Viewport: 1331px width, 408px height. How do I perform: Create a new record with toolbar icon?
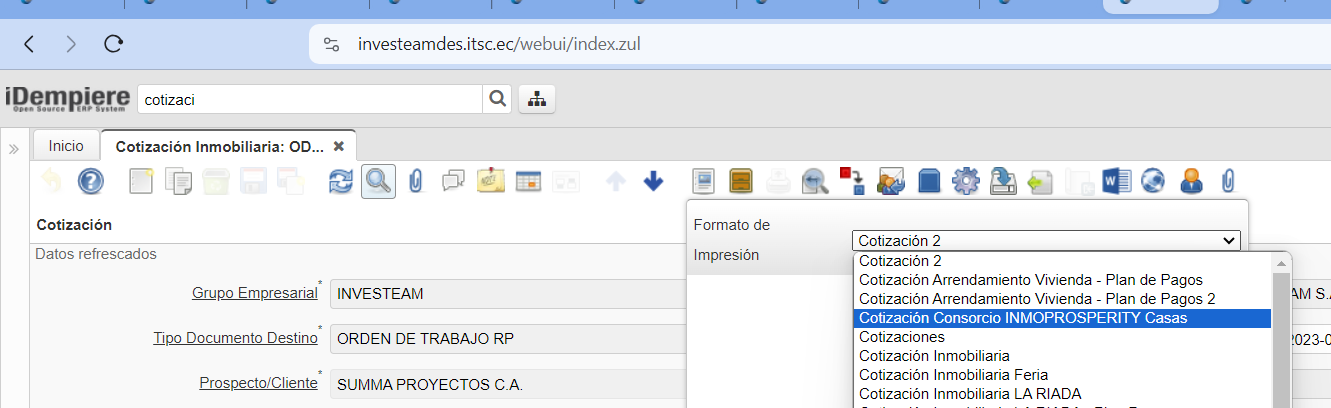point(143,181)
